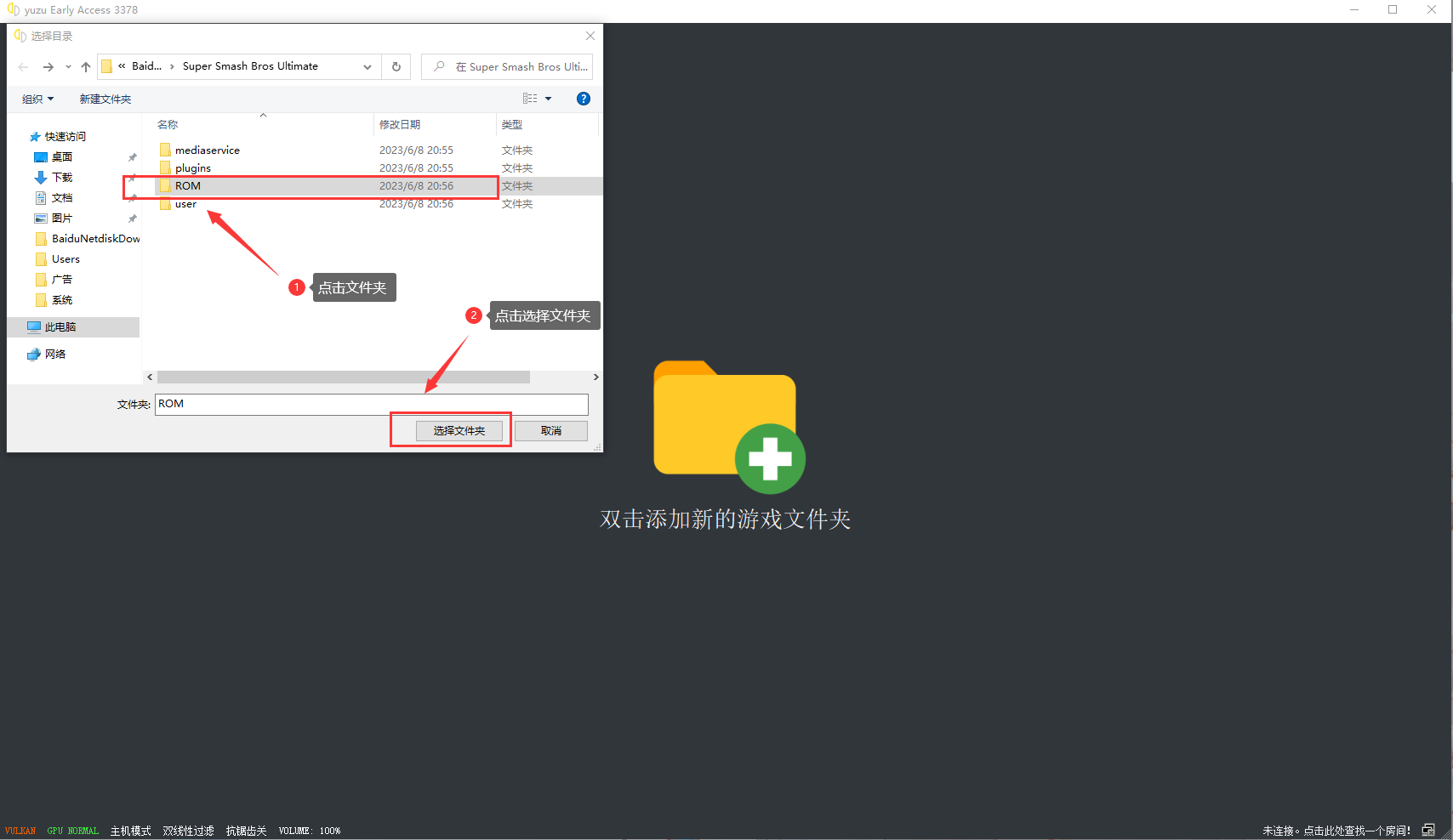Open the 组织 menu
Screen dimensions: 1453x840
[37, 99]
